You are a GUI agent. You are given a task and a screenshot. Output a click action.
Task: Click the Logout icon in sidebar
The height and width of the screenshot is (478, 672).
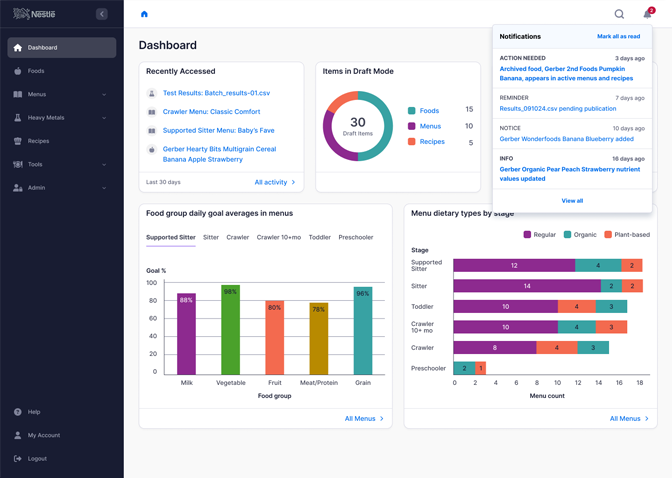(x=18, y=459)
